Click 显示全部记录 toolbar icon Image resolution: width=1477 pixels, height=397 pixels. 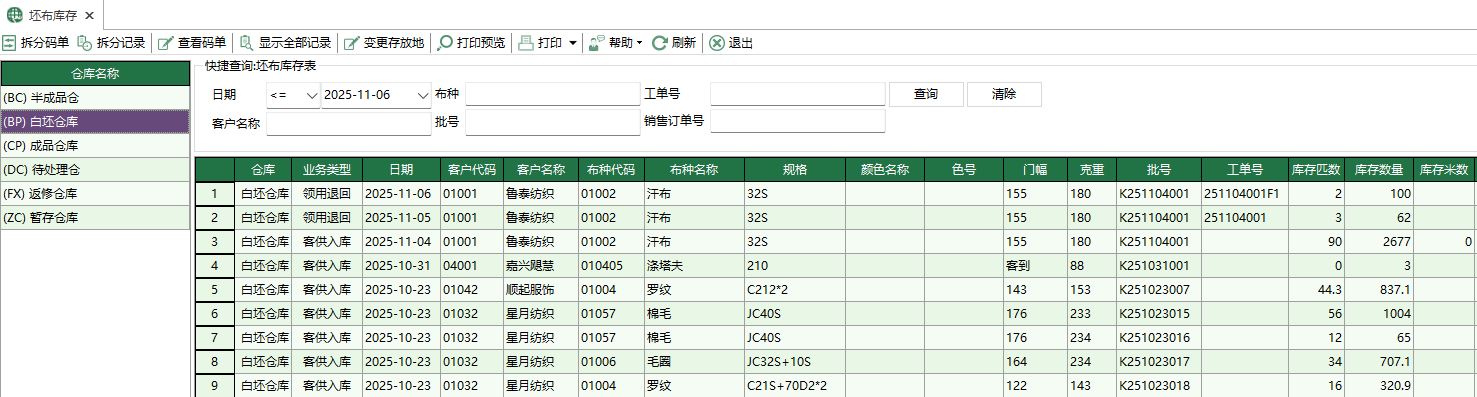click(246, 43)
